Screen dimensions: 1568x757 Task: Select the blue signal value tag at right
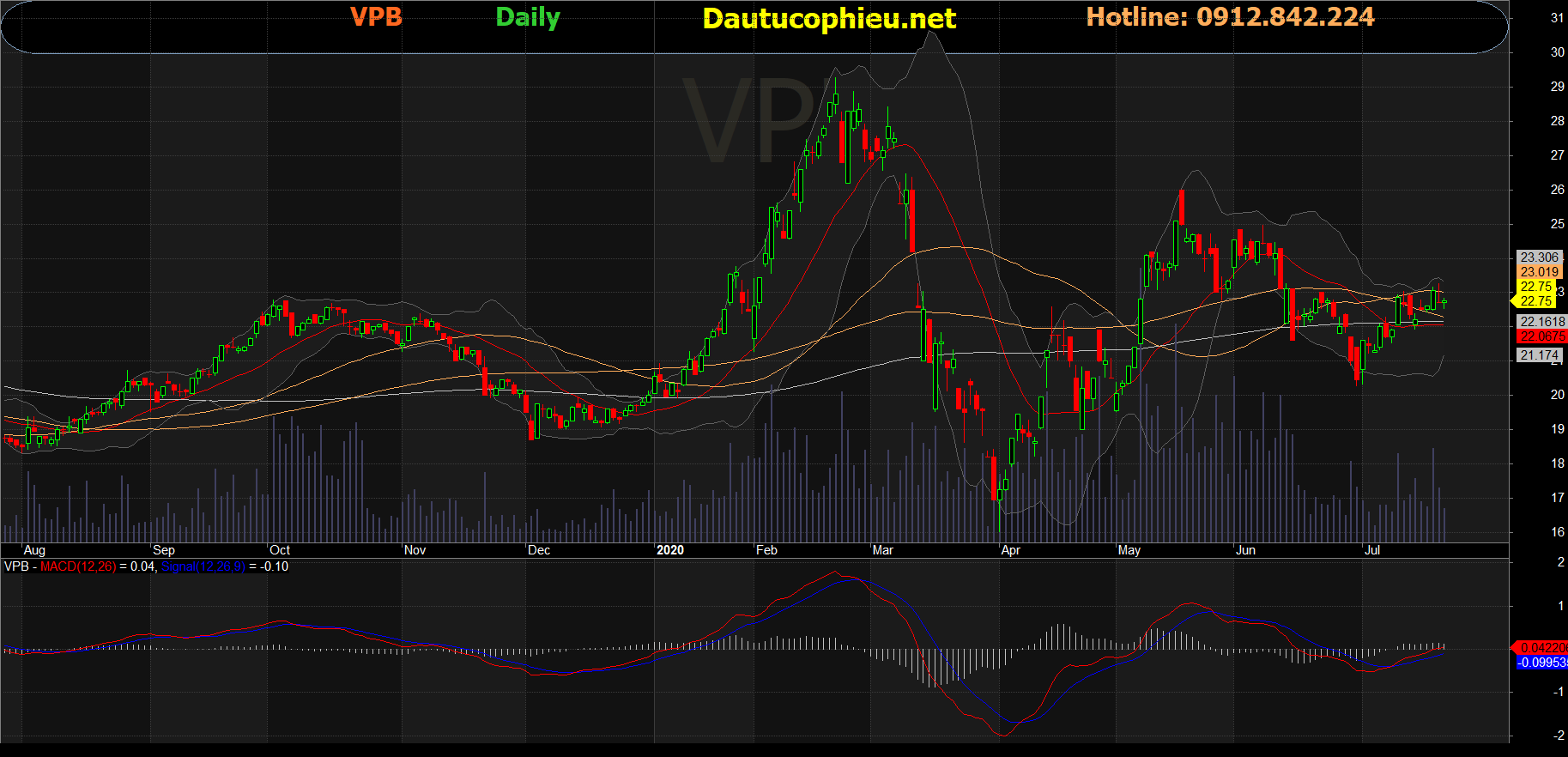[1541, 663]
